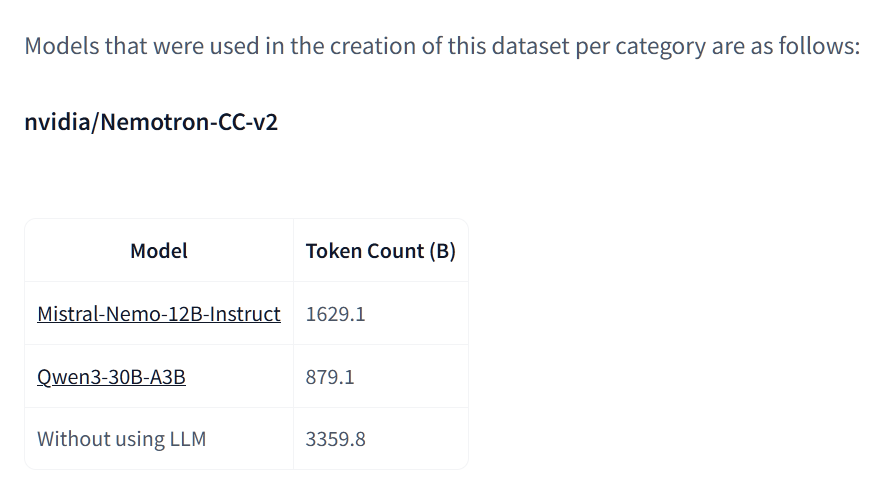
Task: Click the word Models starting the sentence
Action: click(62, 46)
